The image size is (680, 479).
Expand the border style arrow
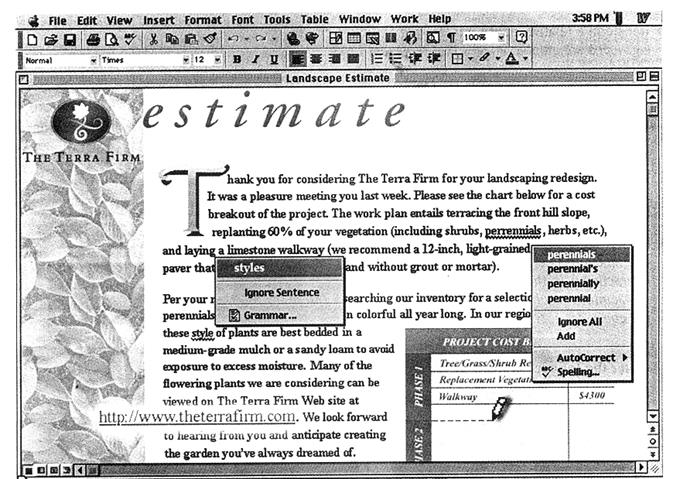(470, 58)
